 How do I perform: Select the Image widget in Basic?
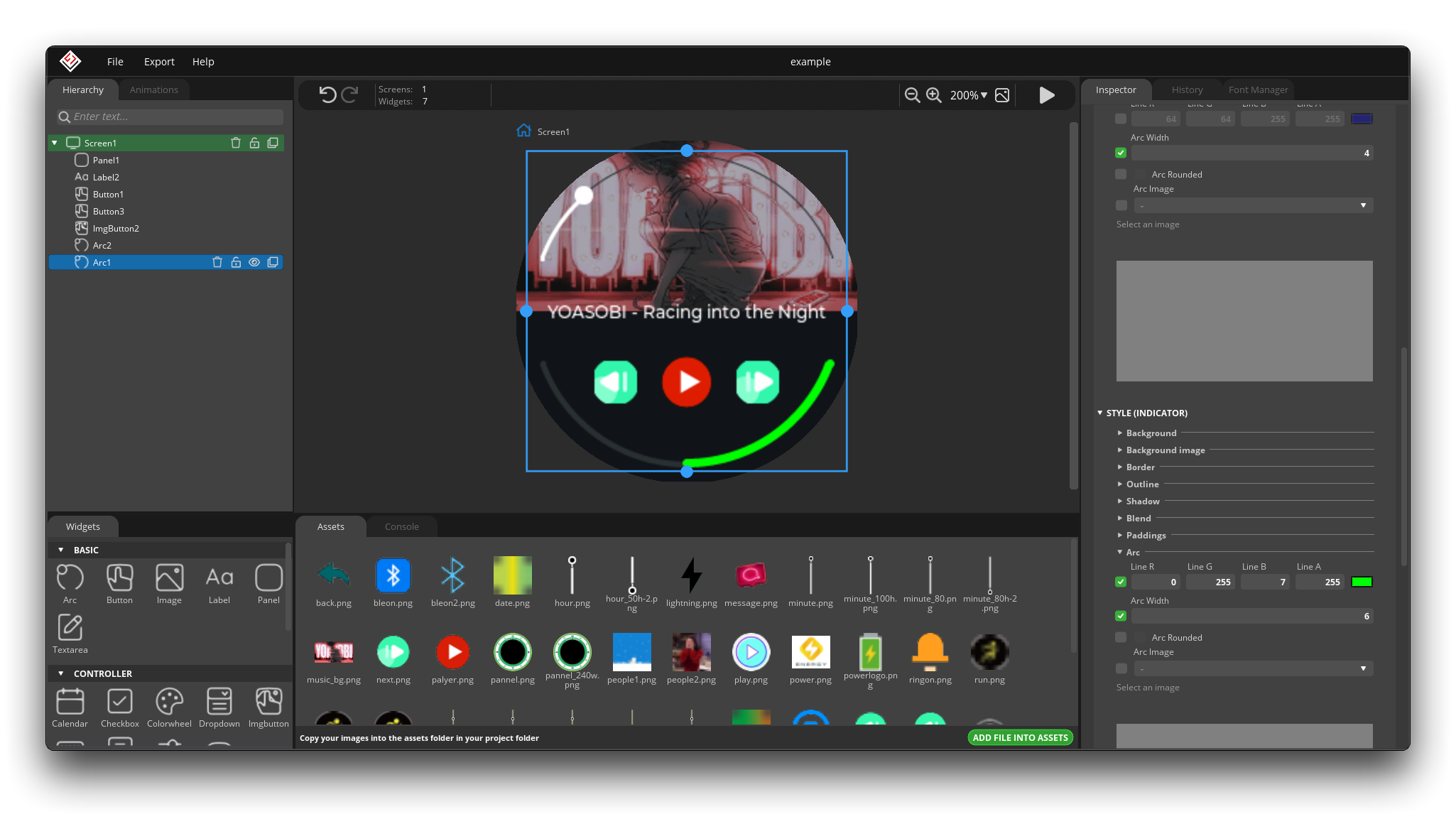point(169,584)
